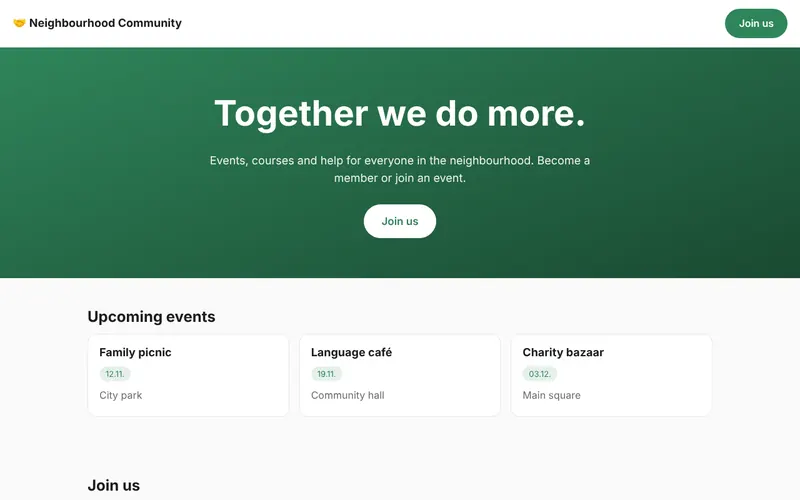800x500 pixels.
Task: Click the hero description paragraph
Action: click(x=399, y=169)
